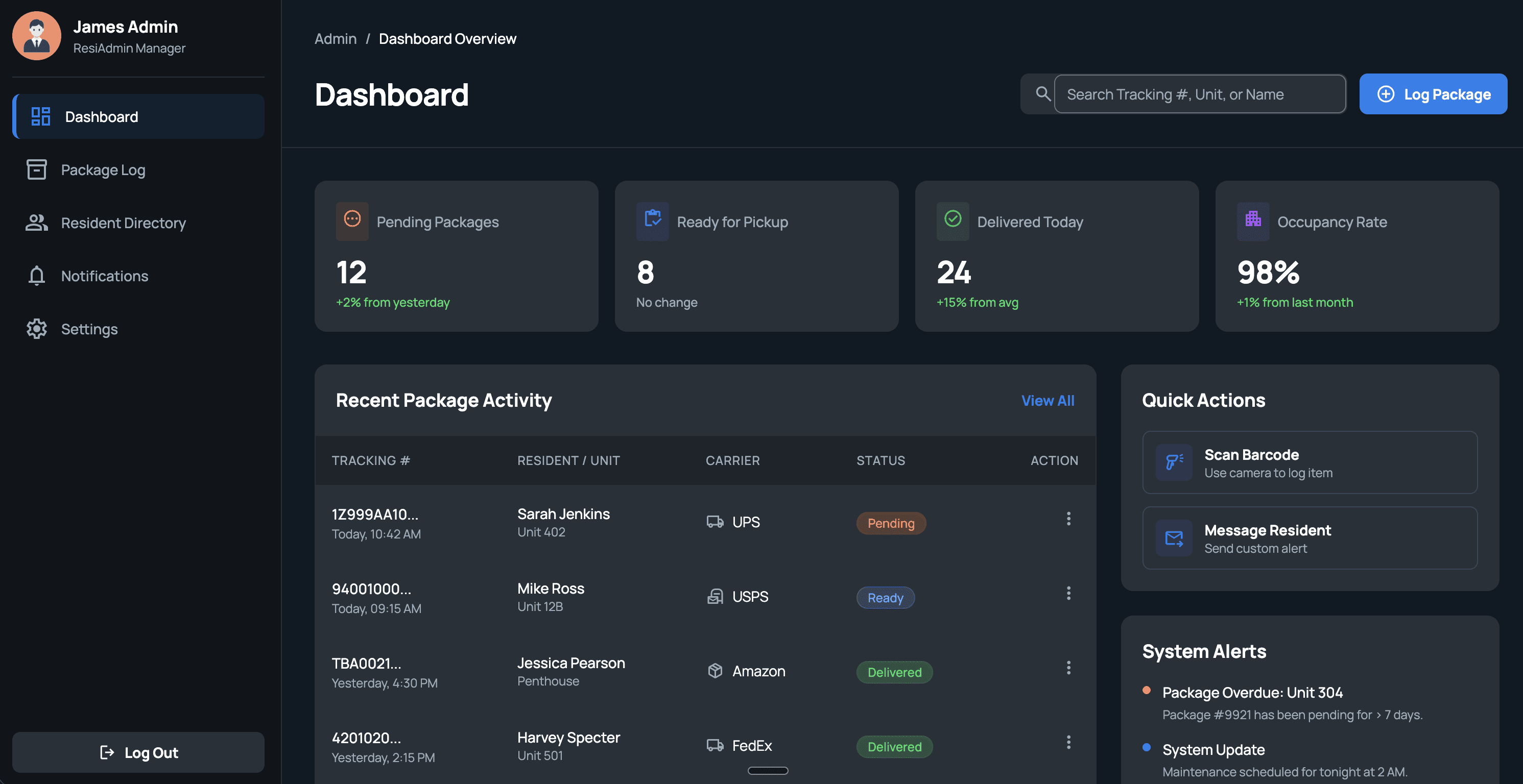Click the Pending Packages orange icon
The height and width of the screenshot is (784, 1523).
352,220
